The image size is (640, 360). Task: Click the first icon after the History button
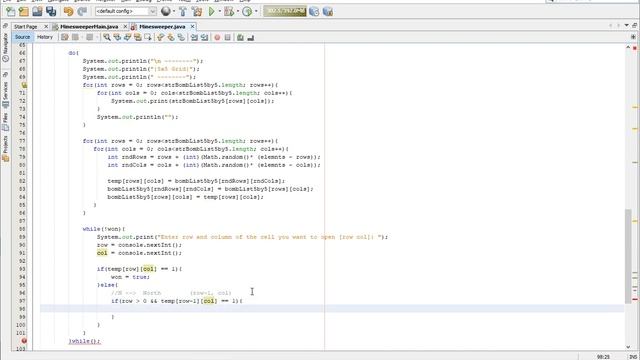[64, 38]
